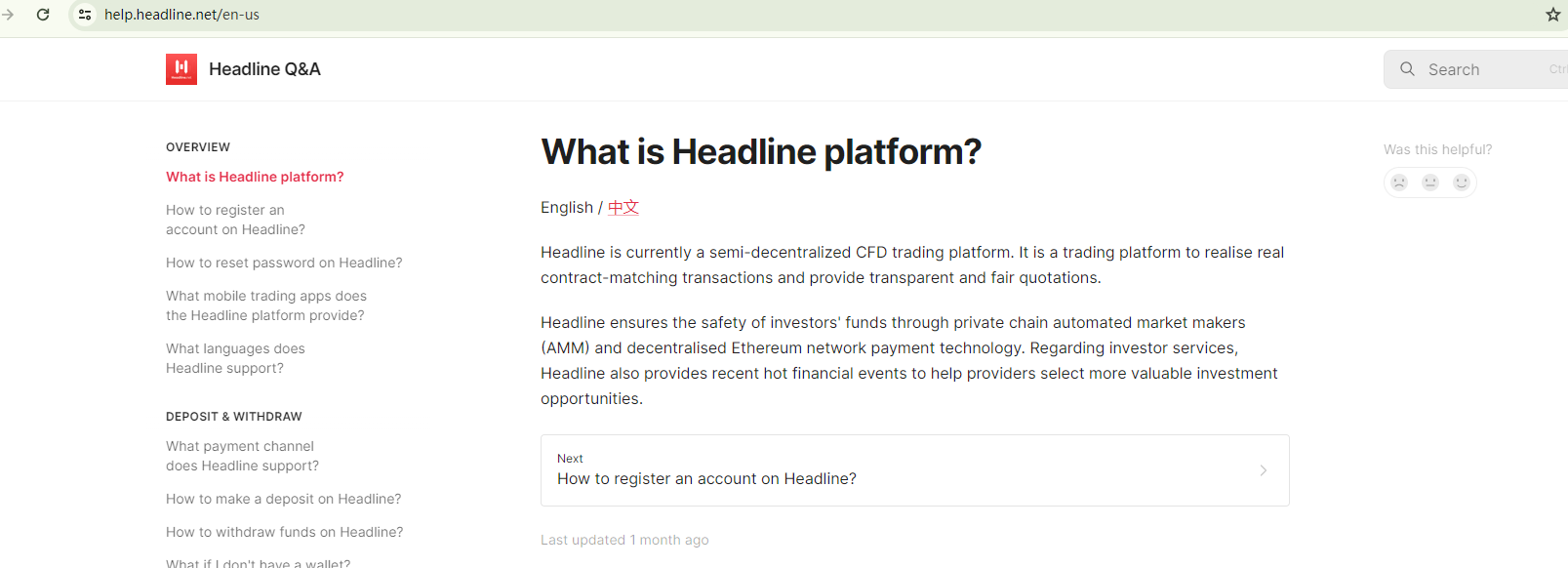The width and height of the screenshot is (1568, 568).
Task: Open 'How to withdraw funds on Headline?'
Action: coord(285,532)
